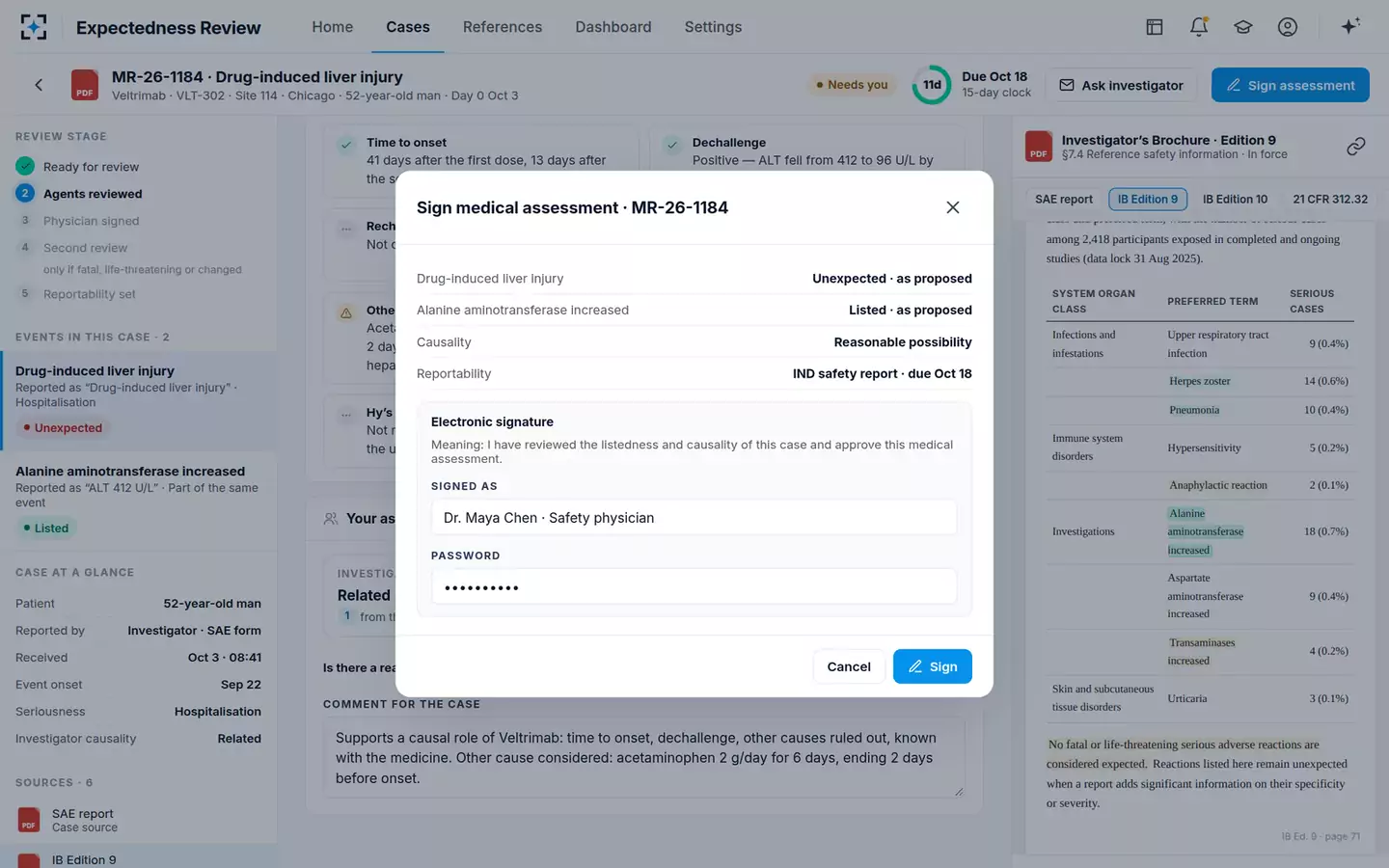Viewport: 1389px width, 868px height.
Task: Select the Drug-induced liver injury event
Action: [x=139, y=399]
